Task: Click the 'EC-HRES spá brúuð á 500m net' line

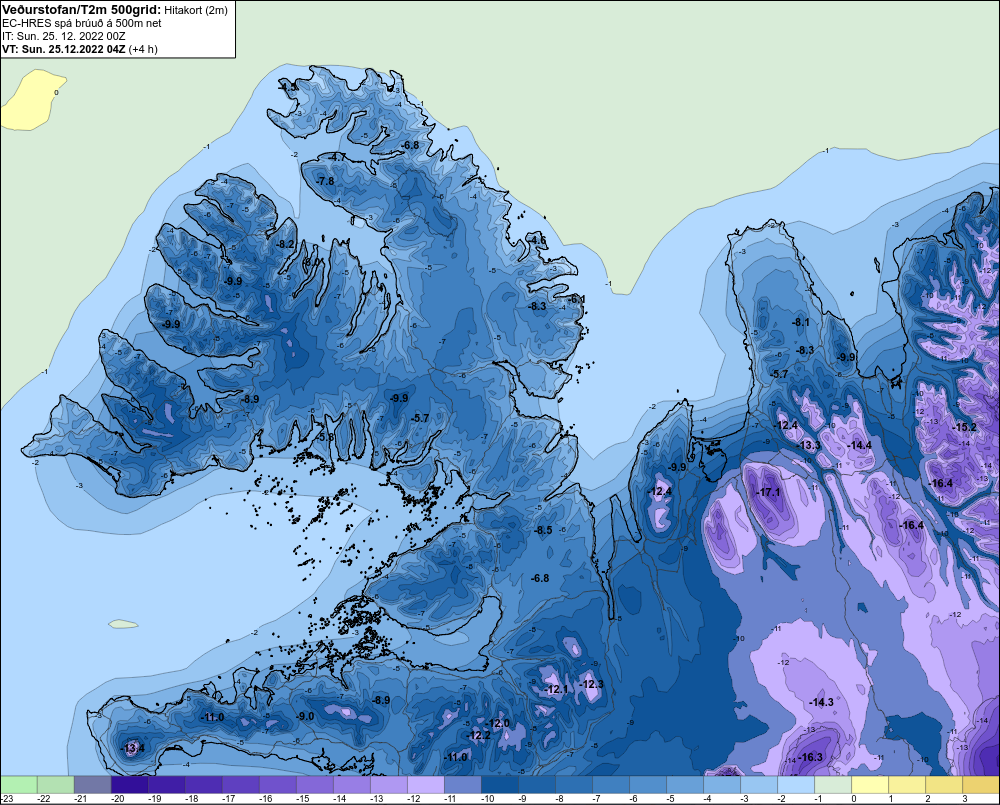Action: (x=82, y=23)
